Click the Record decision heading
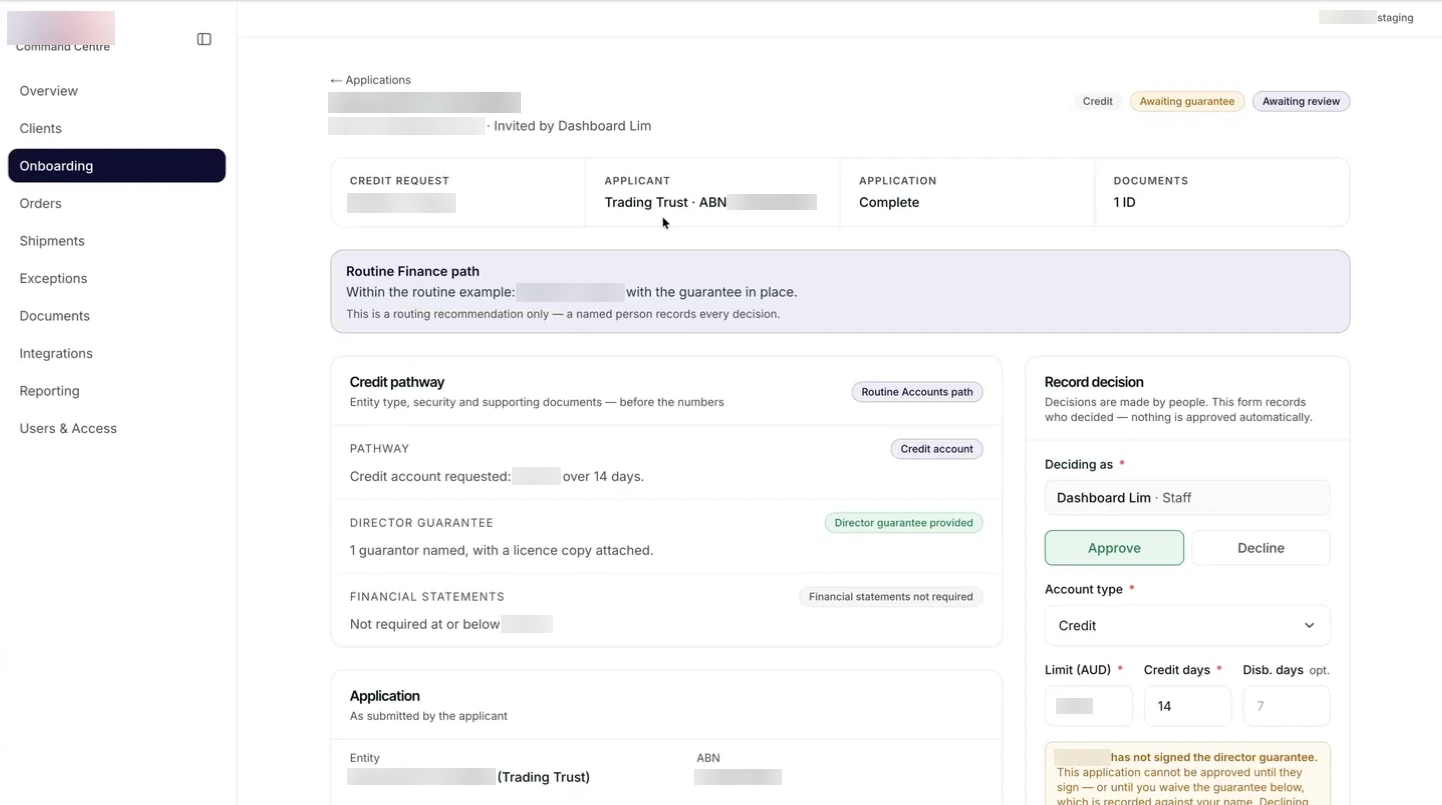This screenshot has width=1442, height=805. [x=1094, y=382]
